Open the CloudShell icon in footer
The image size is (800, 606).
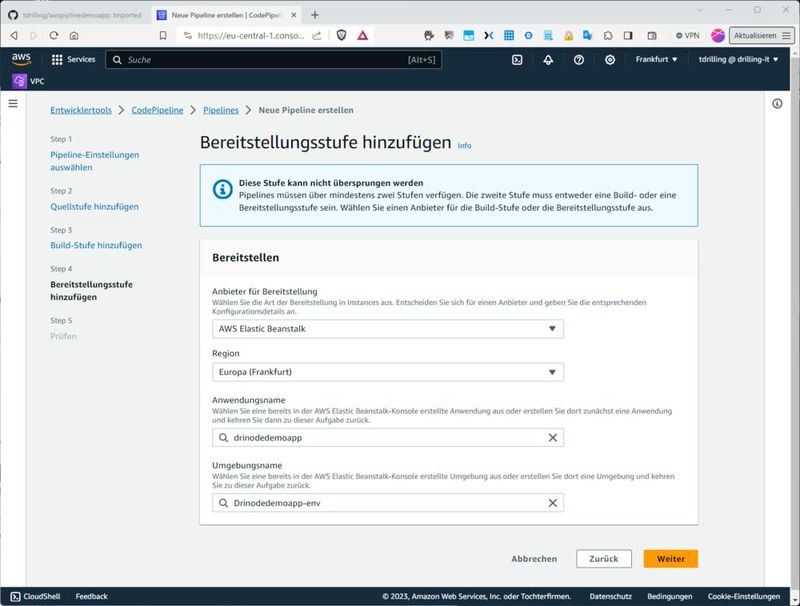click(15, 596)
